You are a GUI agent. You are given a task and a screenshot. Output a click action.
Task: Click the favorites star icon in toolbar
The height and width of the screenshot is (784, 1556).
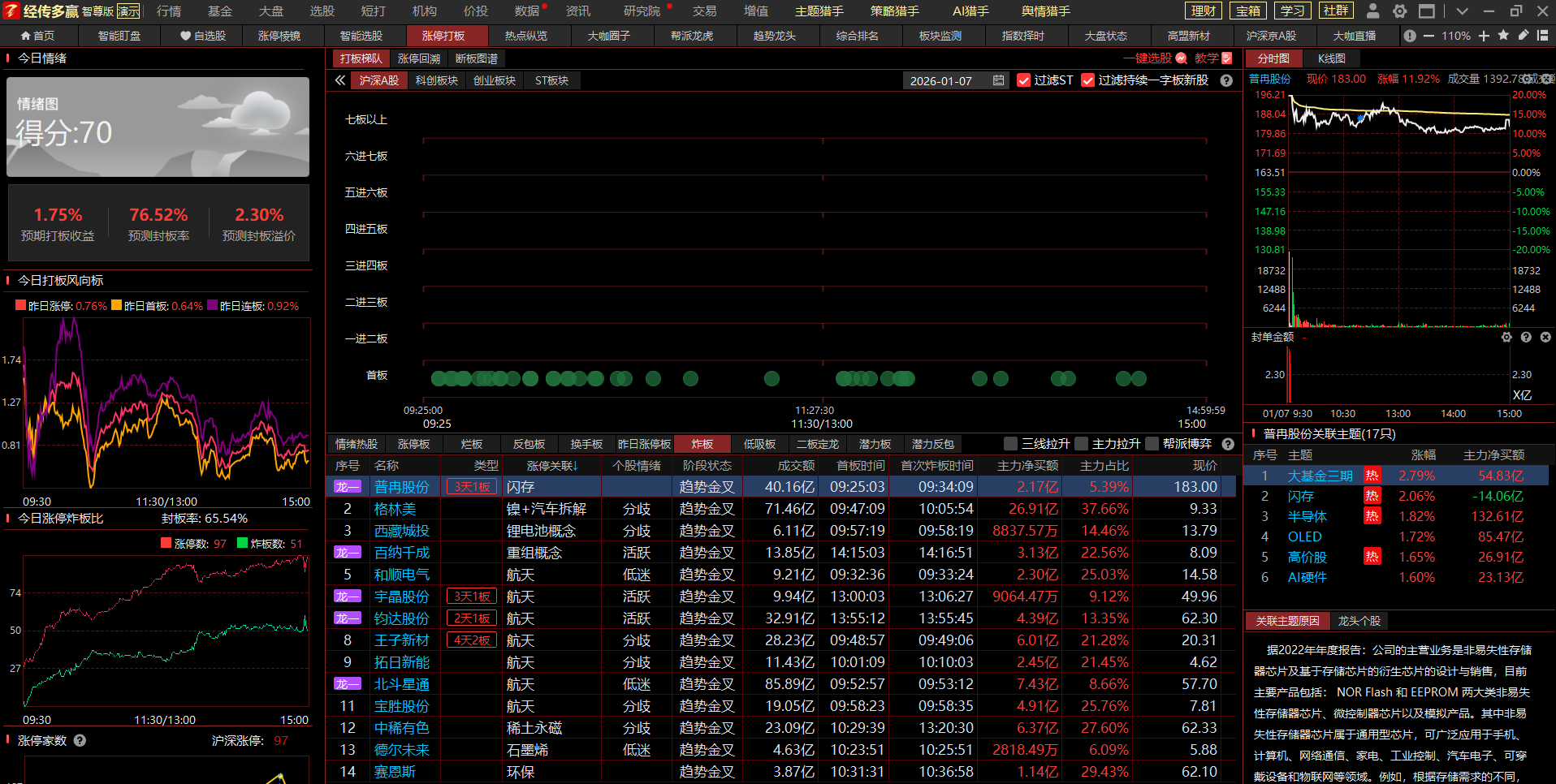(1503, 36)
